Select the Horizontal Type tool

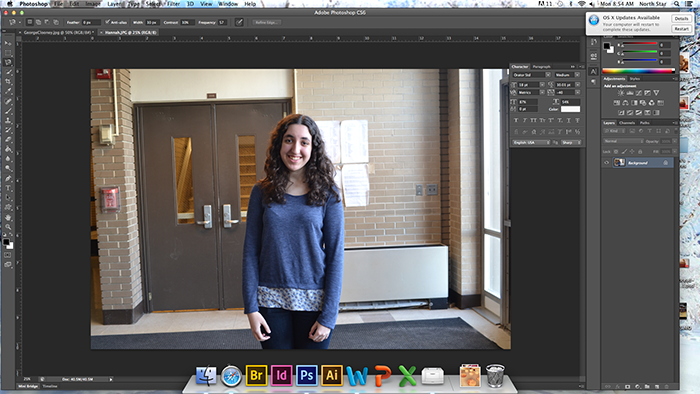8,188
